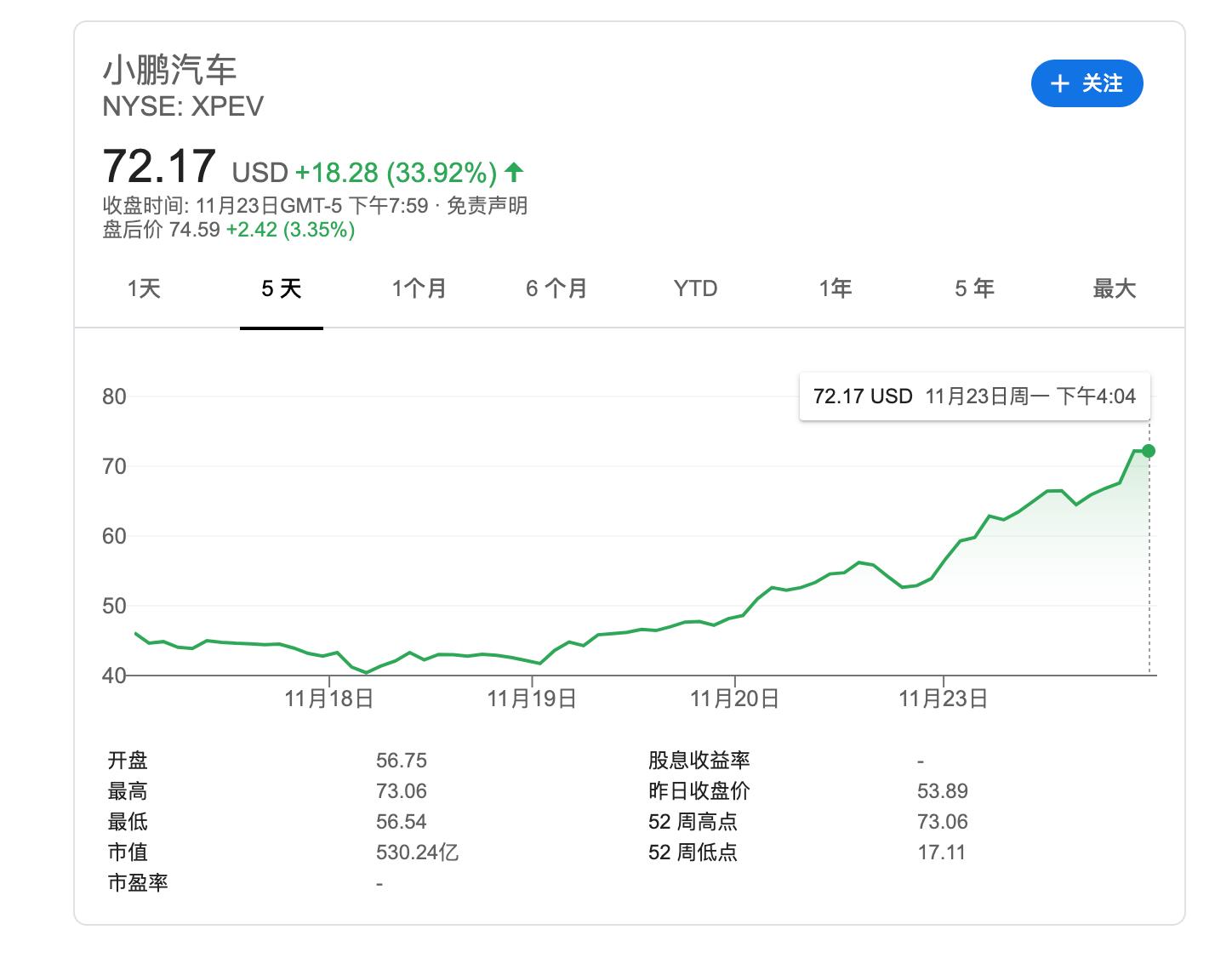Click the 11月18日 axis label

click(328, 699)
